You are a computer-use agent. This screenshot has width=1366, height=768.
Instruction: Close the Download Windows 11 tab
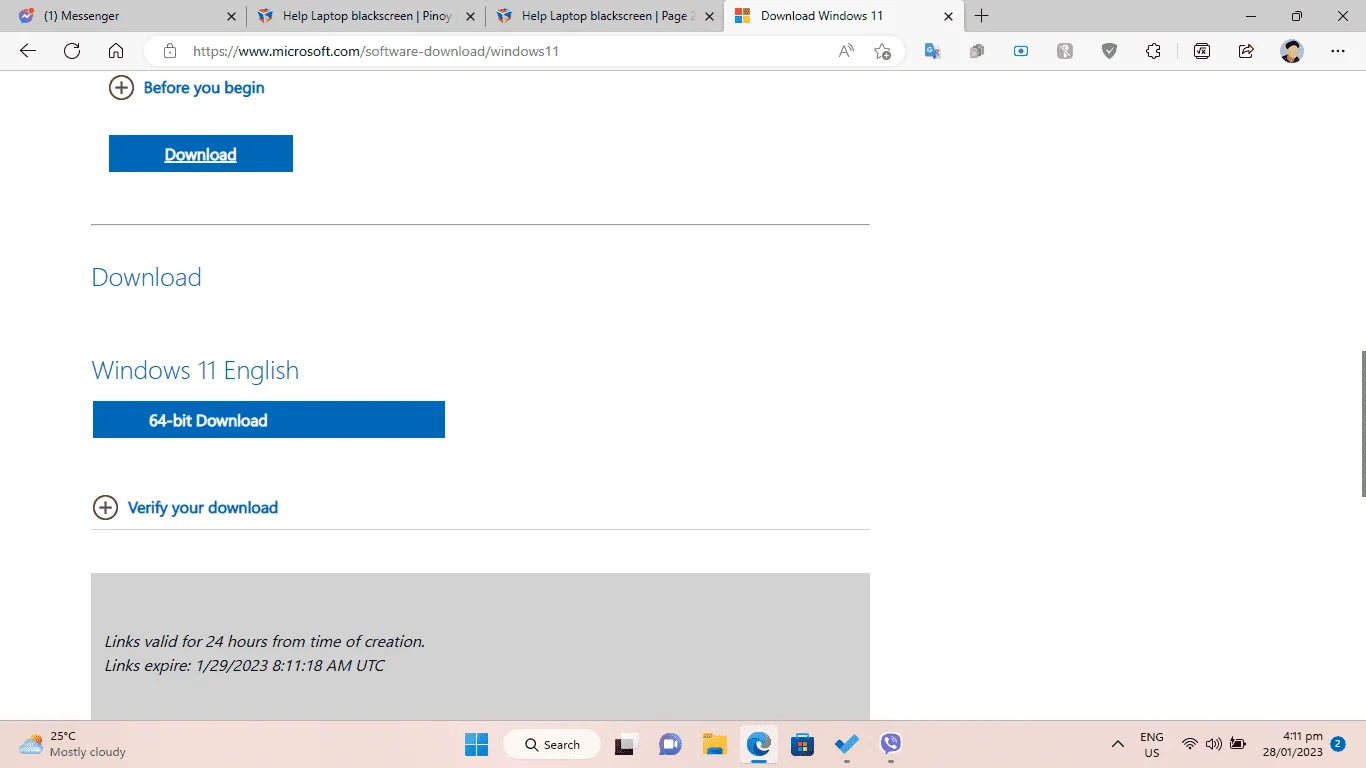pos(948,16)
